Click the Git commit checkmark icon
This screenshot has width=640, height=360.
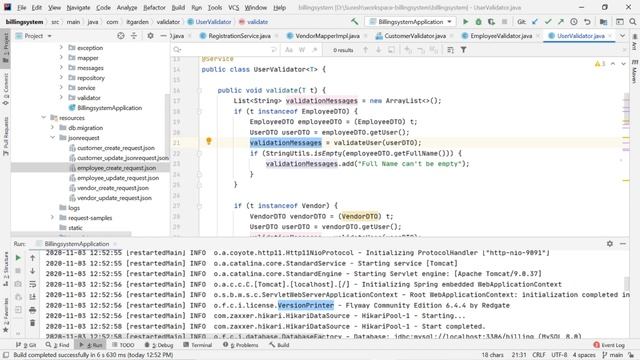(x=548, y=22)
